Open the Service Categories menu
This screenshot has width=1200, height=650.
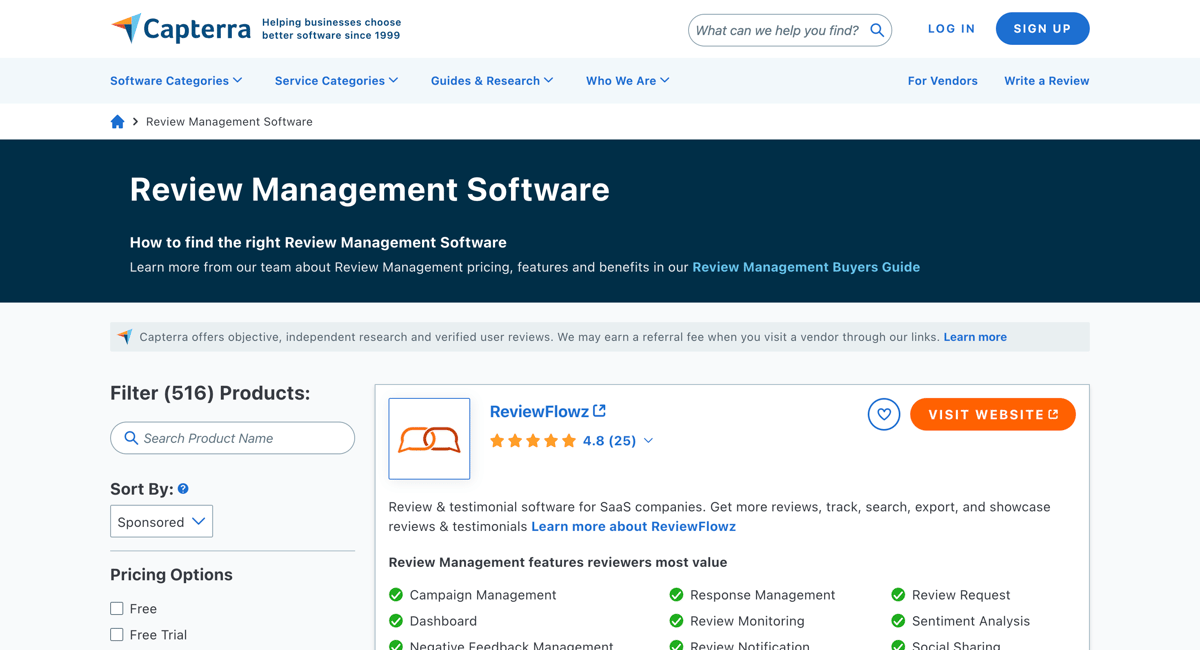(336, 81)
